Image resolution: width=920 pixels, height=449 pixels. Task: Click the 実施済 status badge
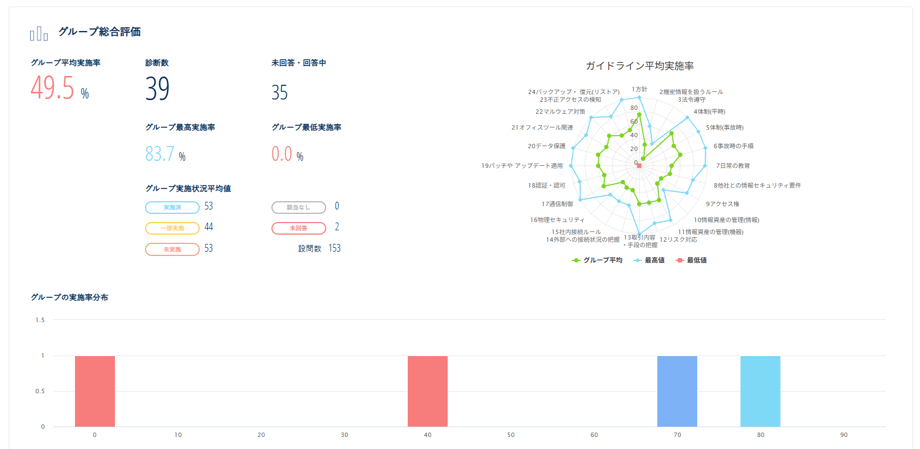[172, 208]
